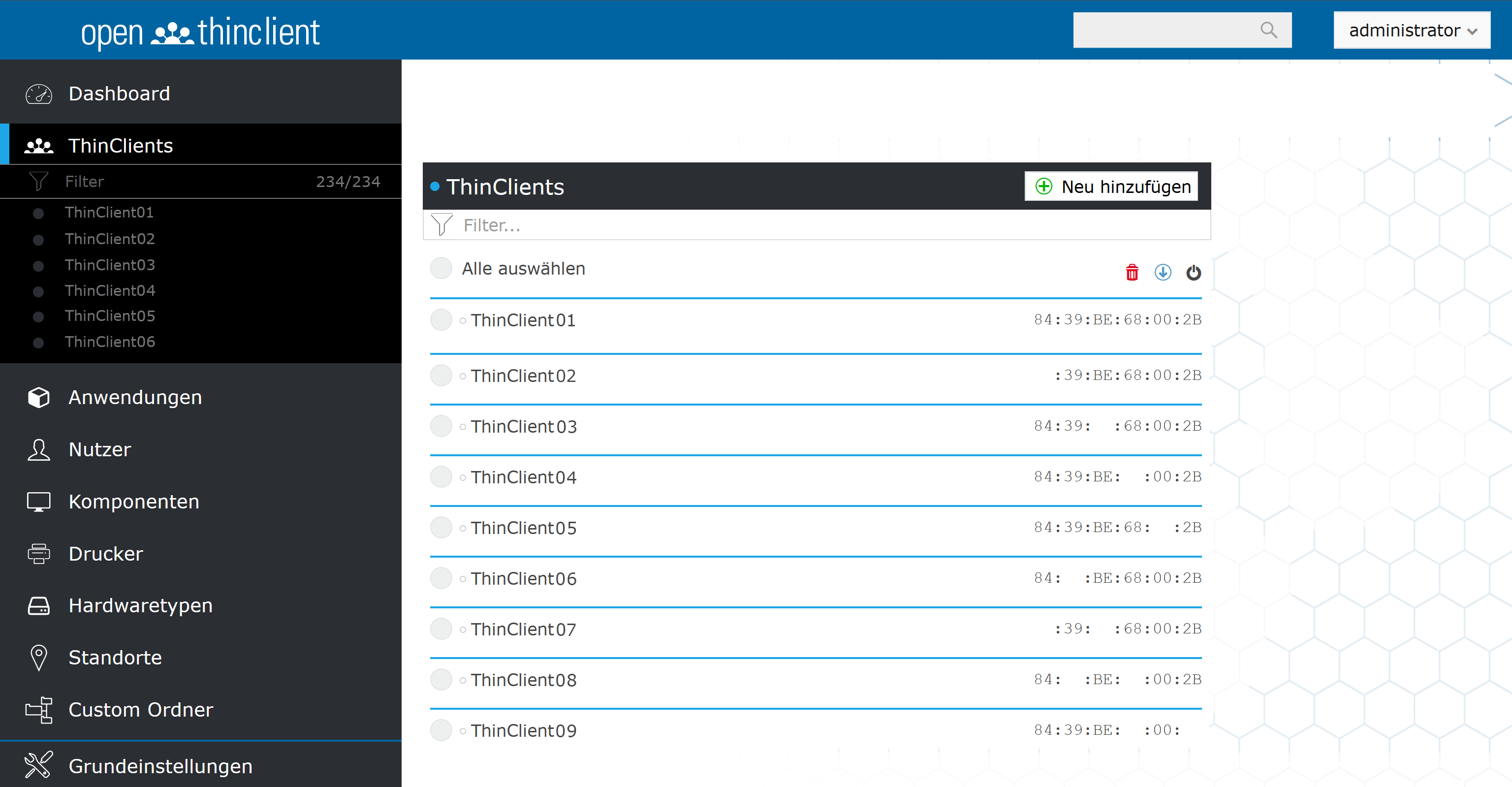Expand the Anwendungen section
1512x787 pixels.
coord(135,397)
